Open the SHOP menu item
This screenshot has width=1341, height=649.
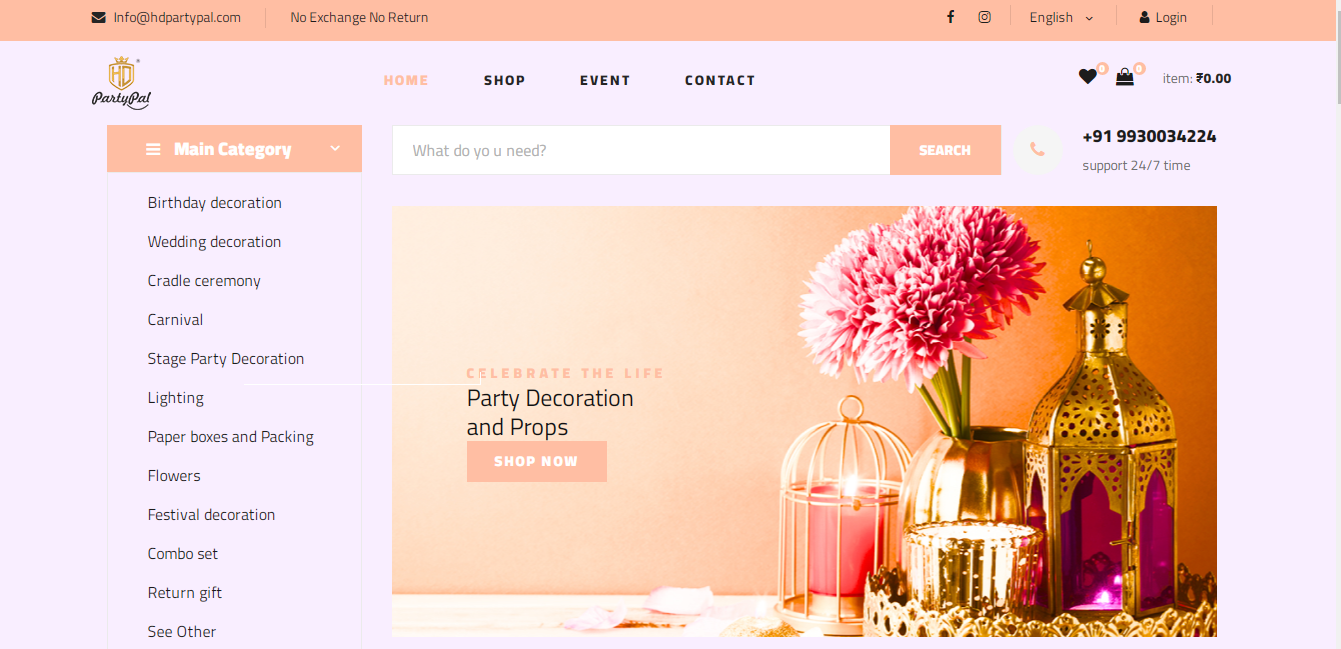(505, 80)
